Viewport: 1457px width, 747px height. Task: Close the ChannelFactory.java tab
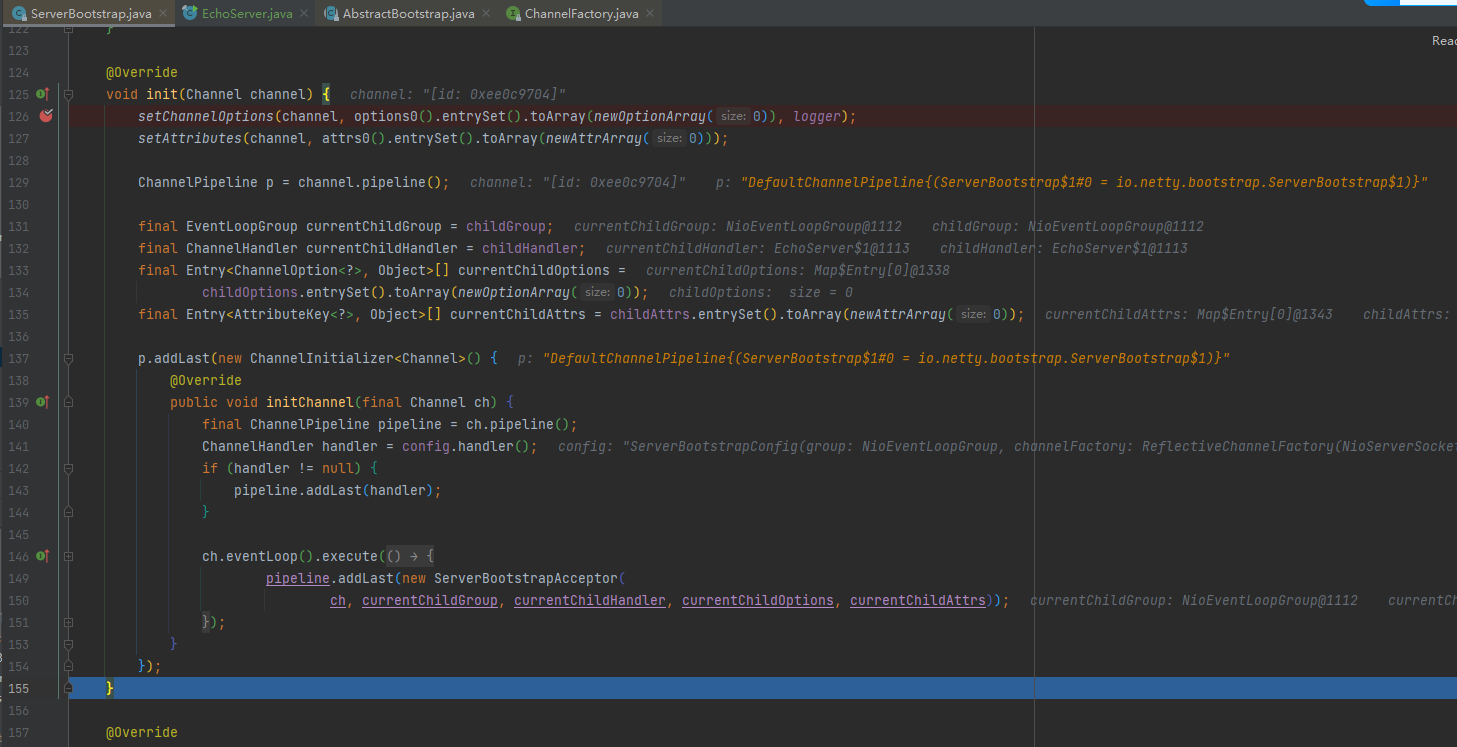(x=649, y=14)
